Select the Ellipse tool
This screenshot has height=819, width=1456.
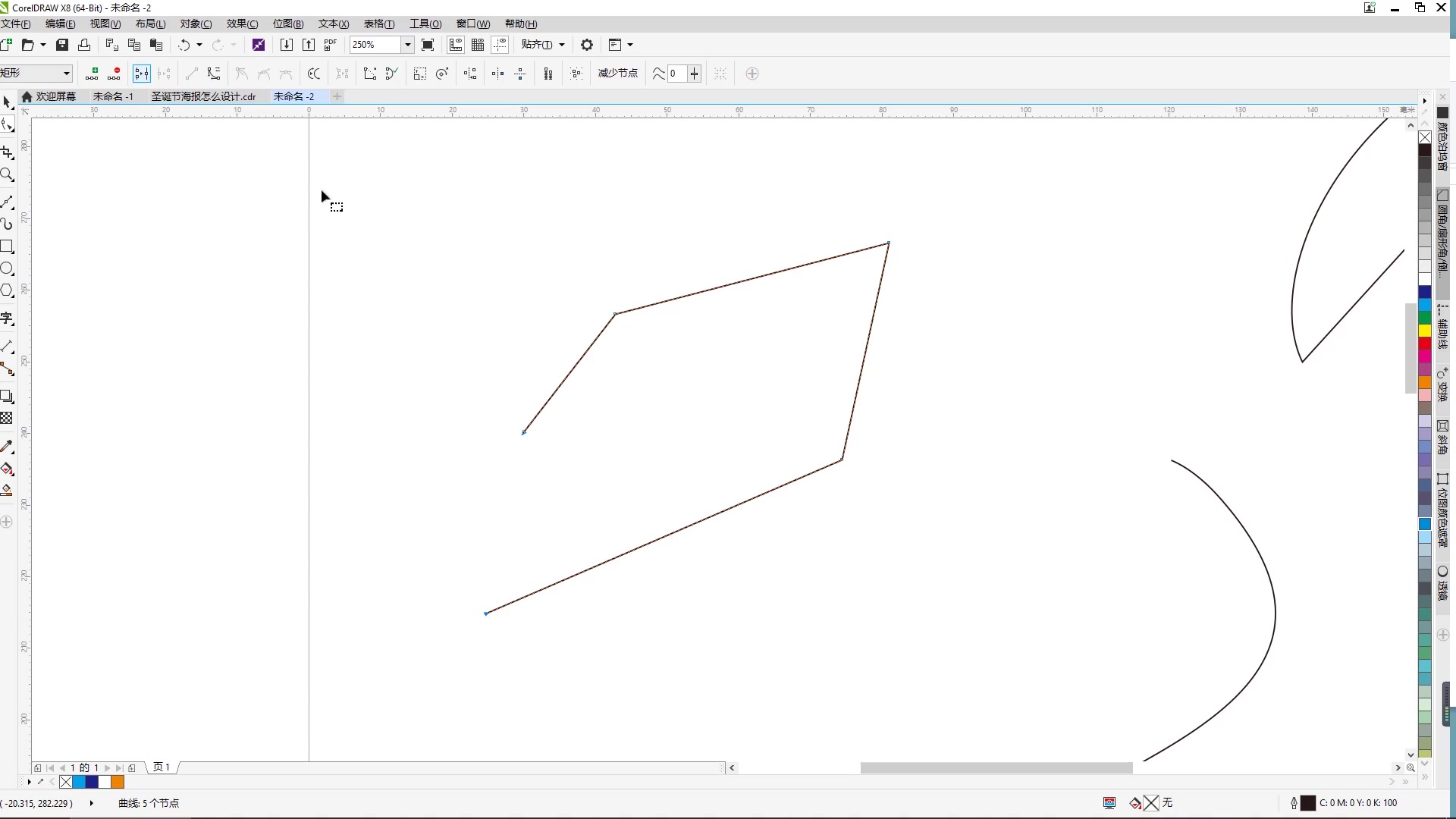coord(7,268)
